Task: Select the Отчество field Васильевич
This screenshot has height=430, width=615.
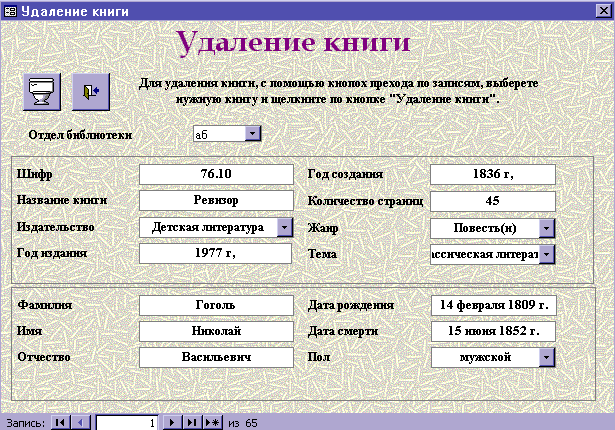Action: (x=216, y=357)
